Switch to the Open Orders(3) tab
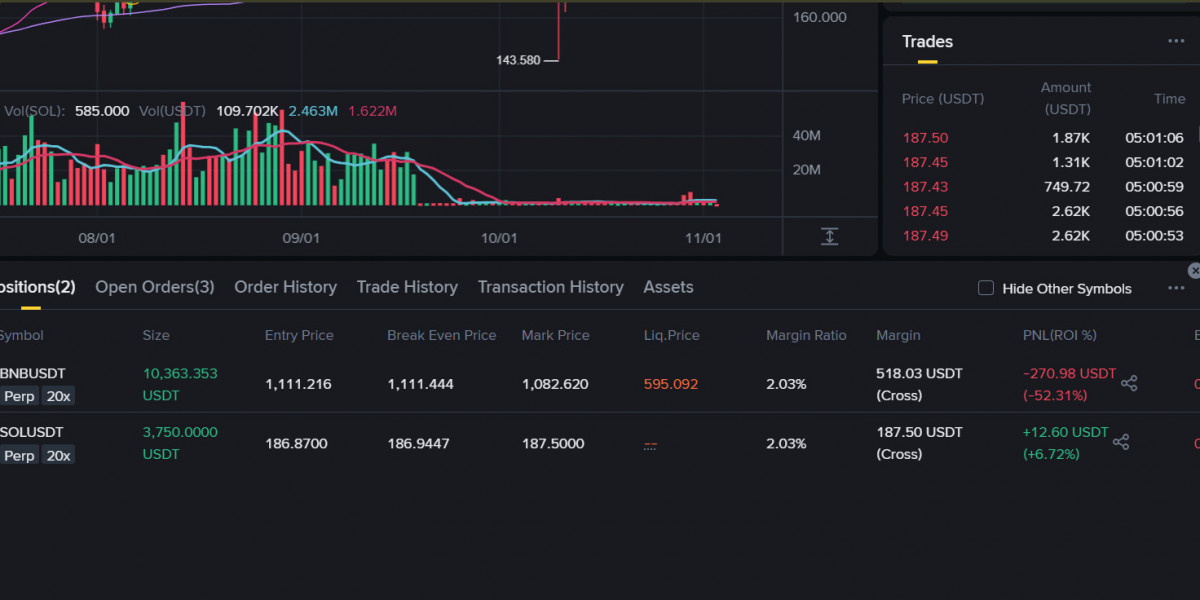The image size is (1200, 600). click(x=155, y=287)
